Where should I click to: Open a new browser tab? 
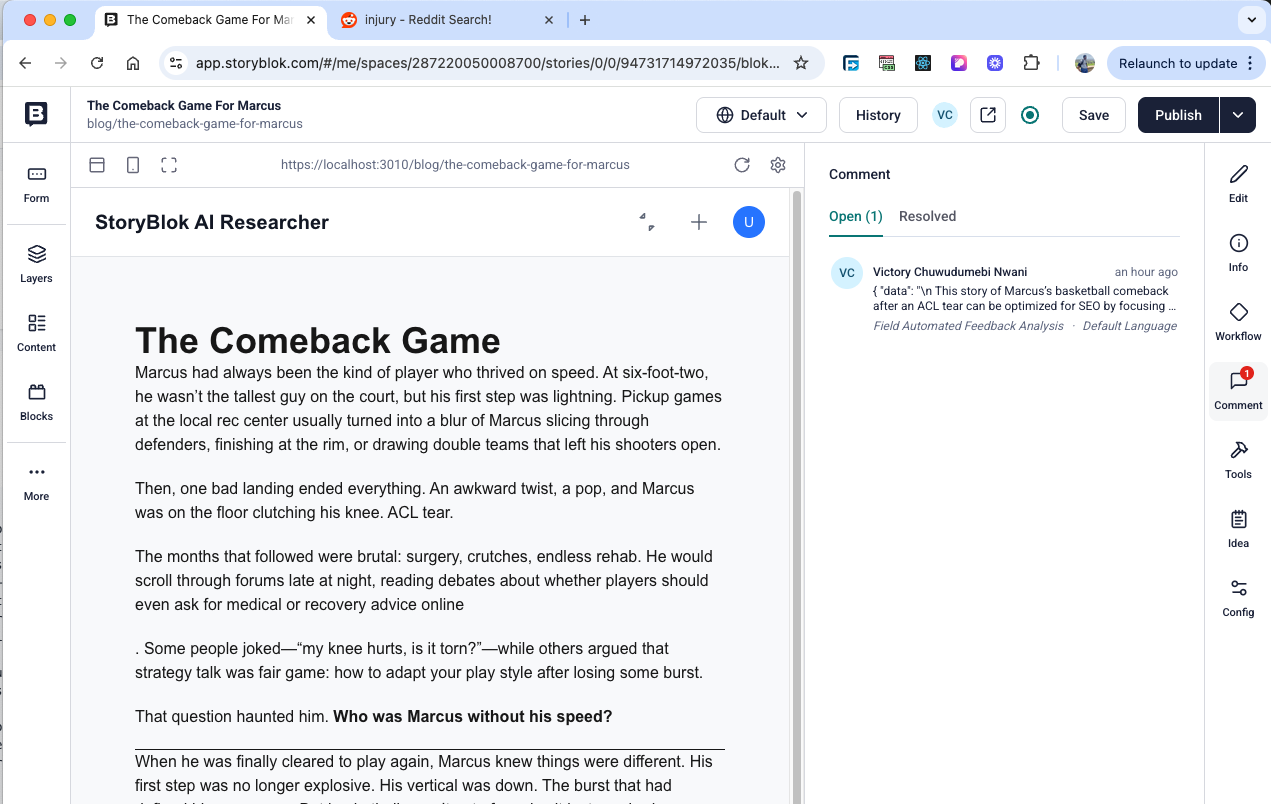tap(585, 20)
